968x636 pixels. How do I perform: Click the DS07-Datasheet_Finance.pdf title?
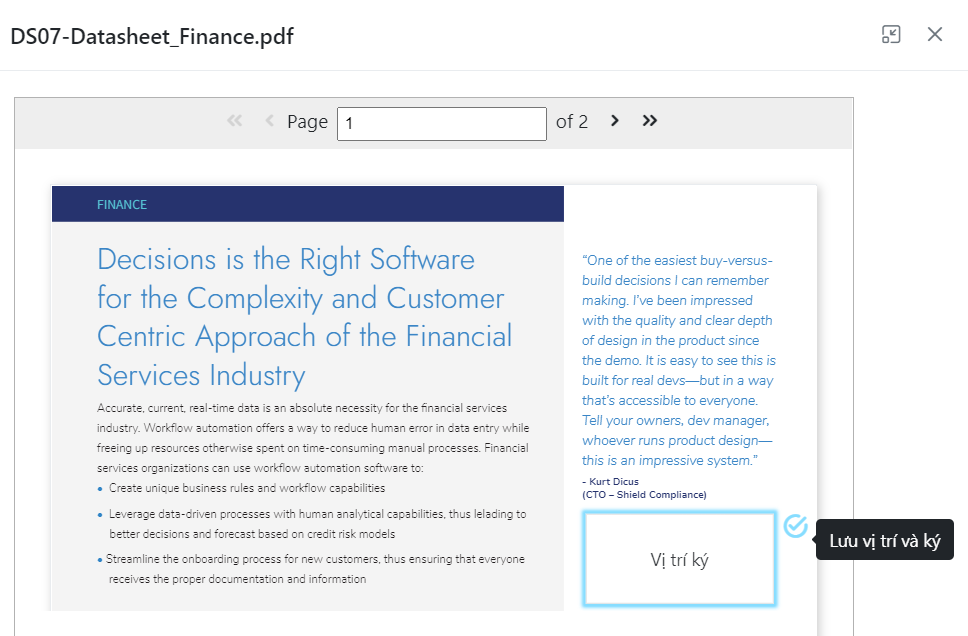point(152,36)
